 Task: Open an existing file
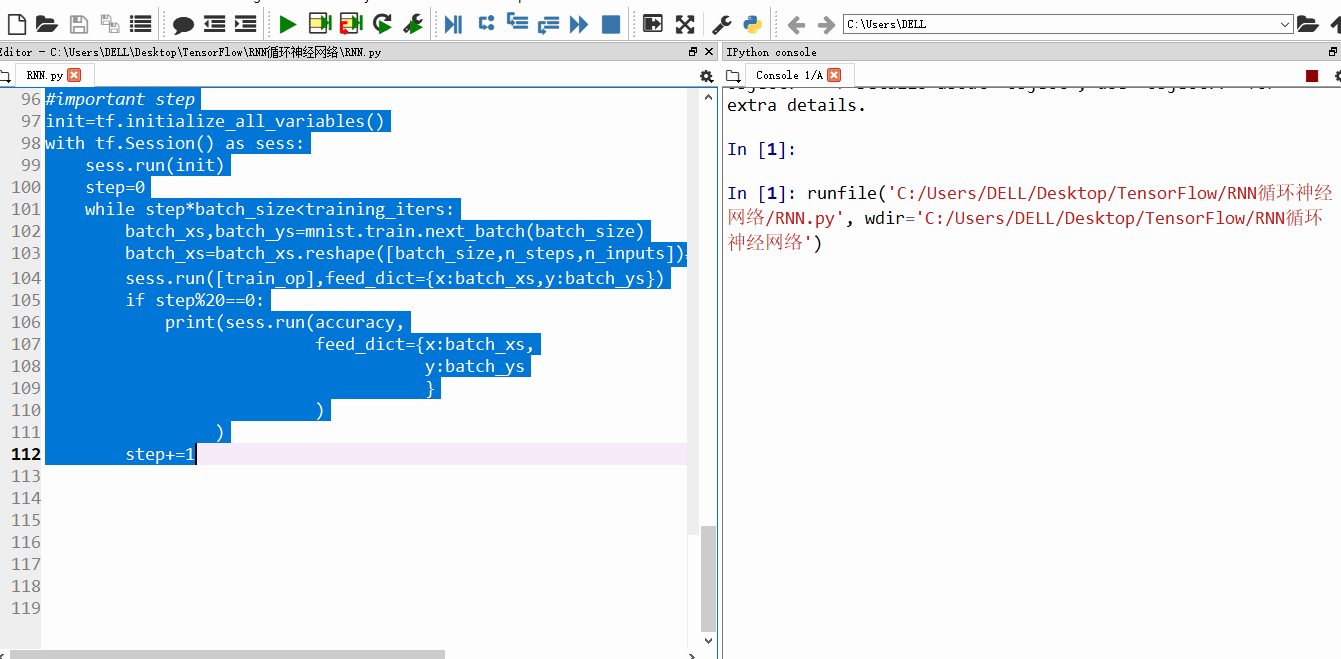[x=46, y=24]
